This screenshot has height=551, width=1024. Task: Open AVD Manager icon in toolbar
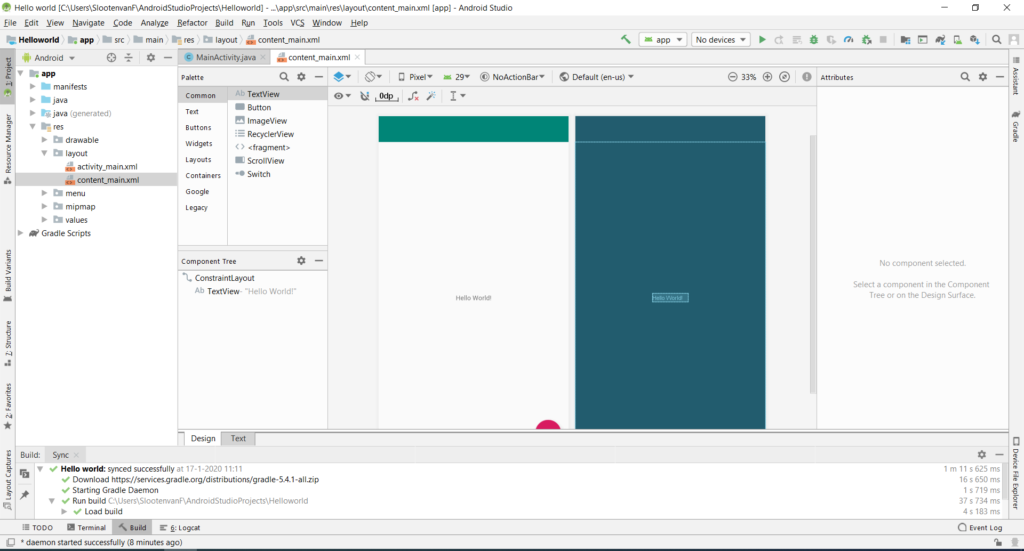click(x=957, y=40)
